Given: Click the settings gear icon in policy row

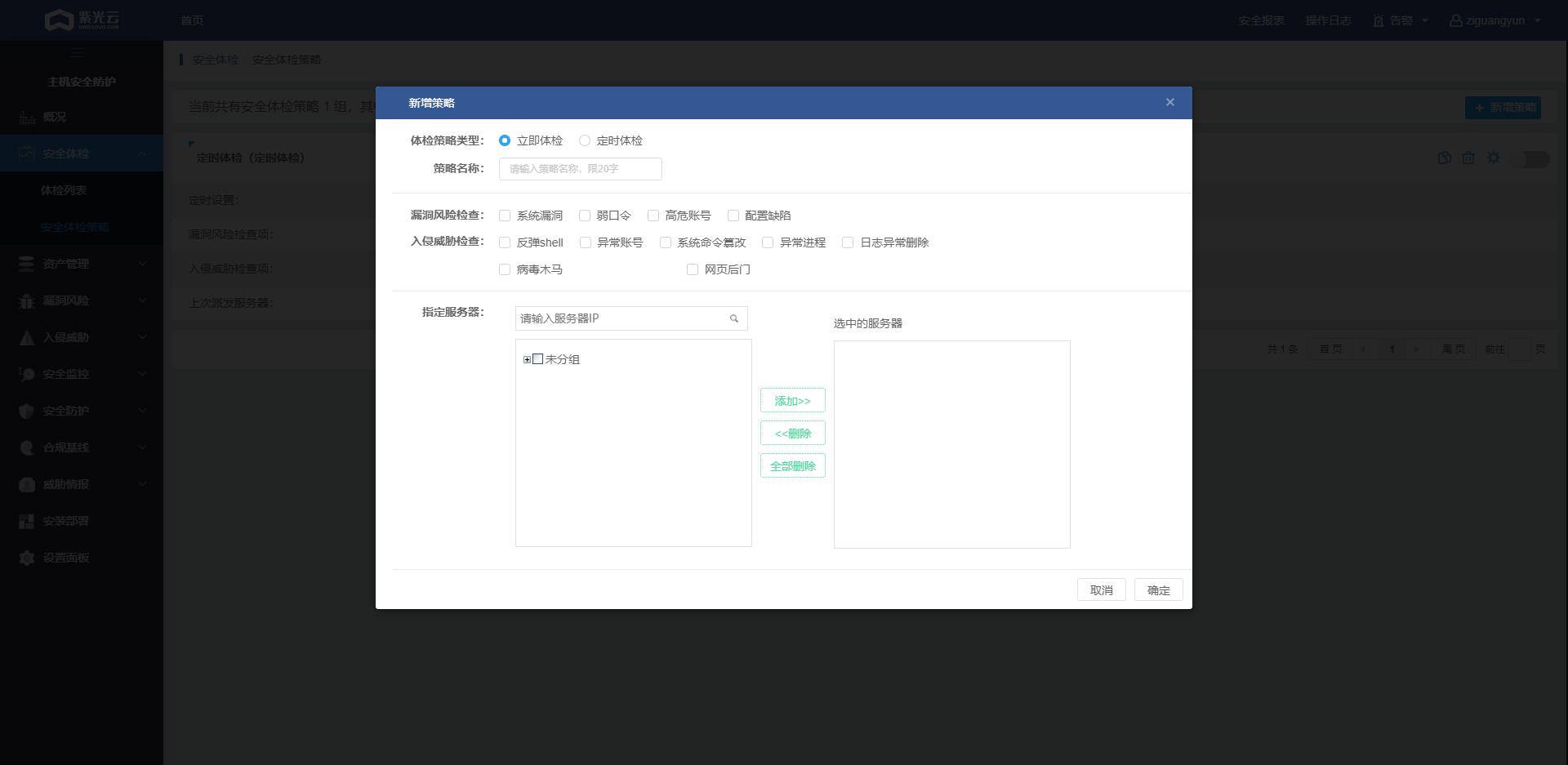Looking at the screenshot, I should pos(1494,158).
